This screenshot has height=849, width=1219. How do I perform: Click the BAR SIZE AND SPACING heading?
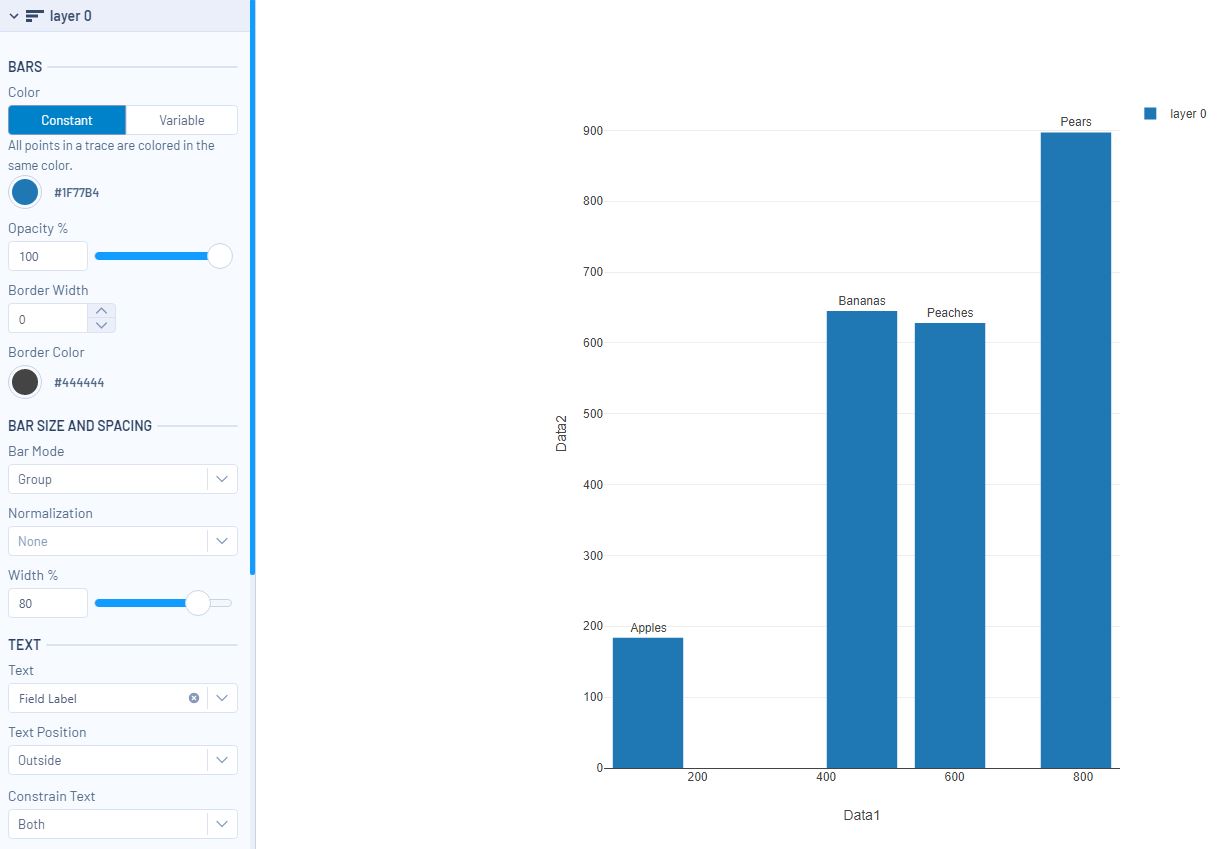click(x=79, y=426)
